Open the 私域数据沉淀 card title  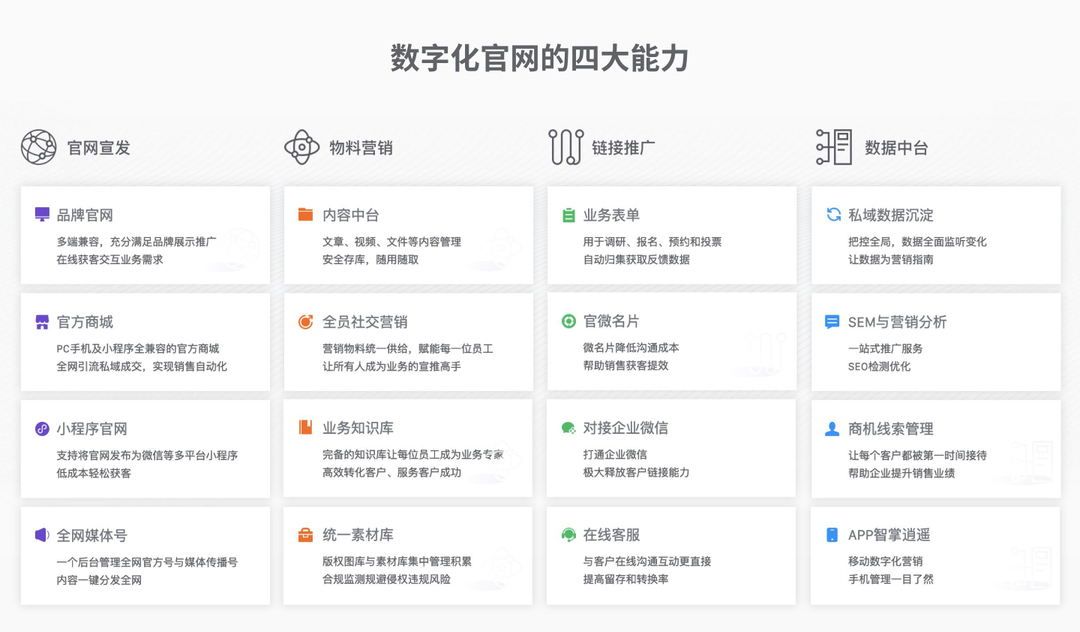click(x=891, y=215)
